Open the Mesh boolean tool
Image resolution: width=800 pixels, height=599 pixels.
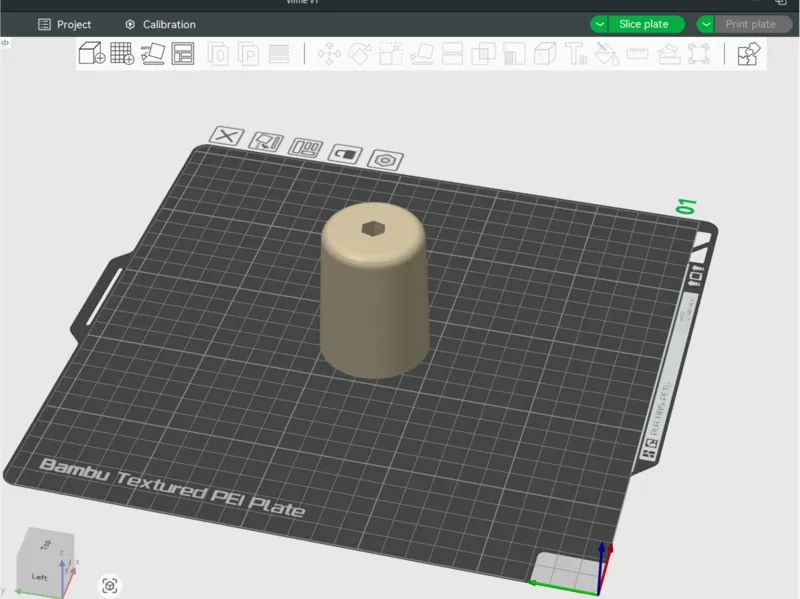coord(483,54)
